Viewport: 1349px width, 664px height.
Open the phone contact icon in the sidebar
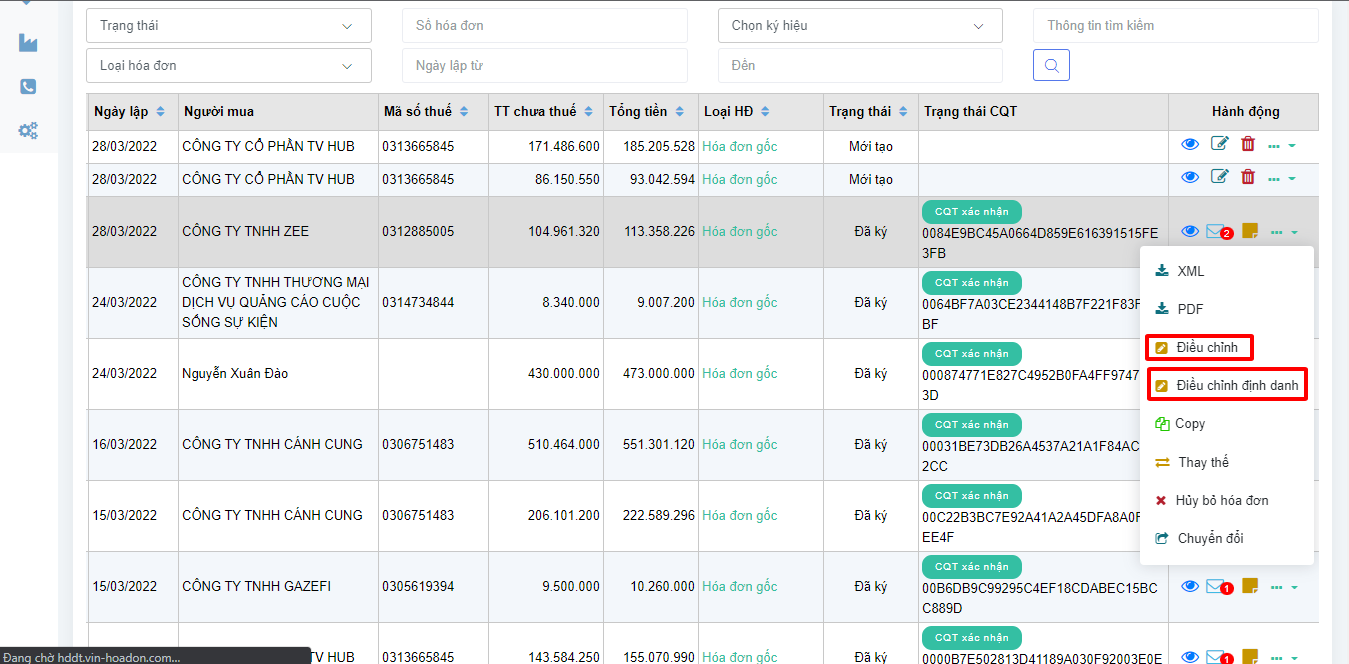point(28,87)
